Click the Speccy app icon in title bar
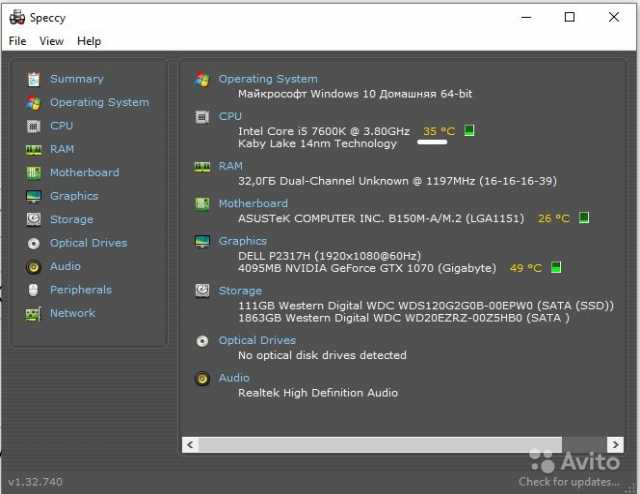Viewport: 640px width, 494px height. [x=17, y=18]
